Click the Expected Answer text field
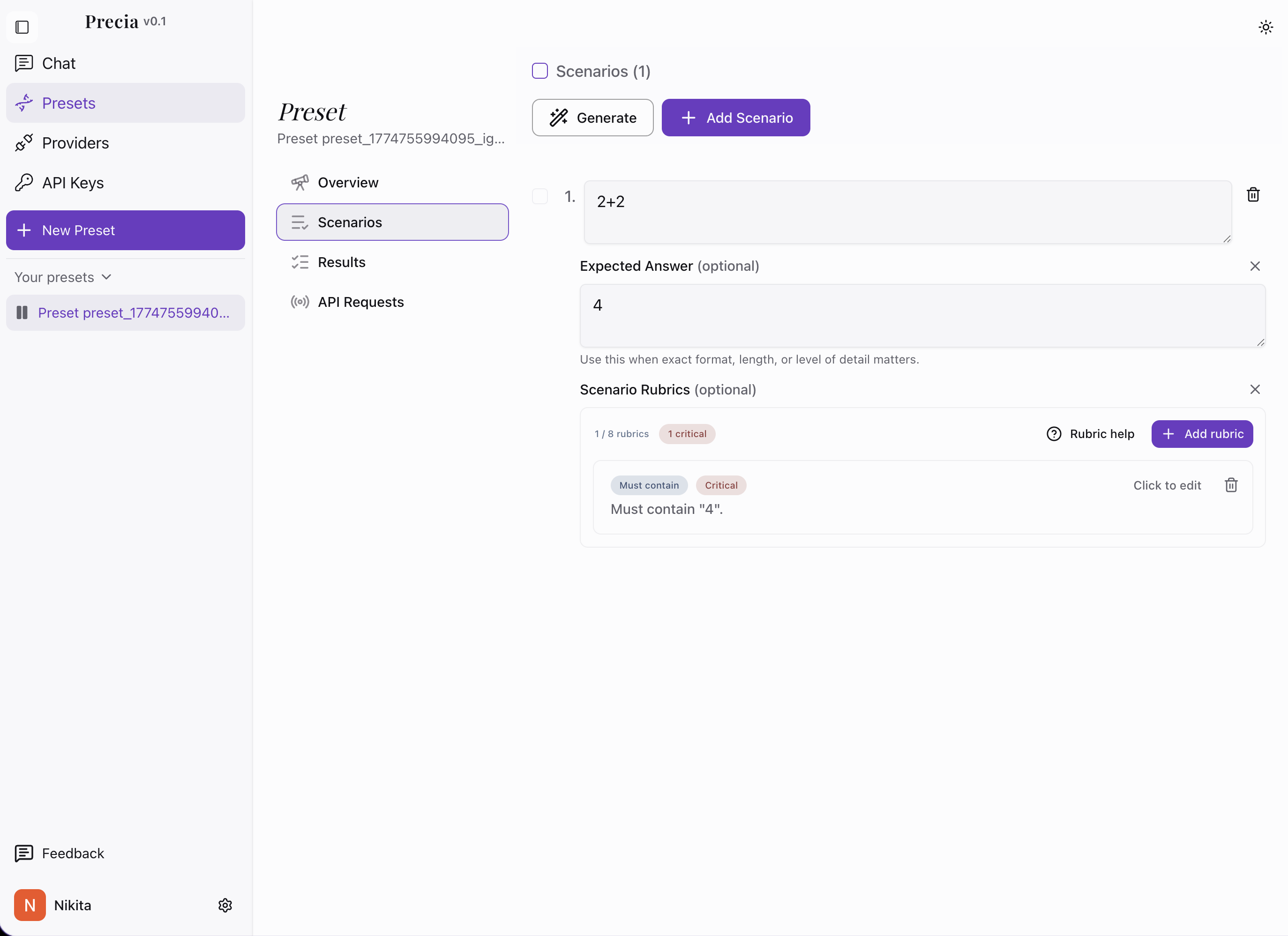The image size is (1288, 936). pyautogui.click(x=921, y=316)
